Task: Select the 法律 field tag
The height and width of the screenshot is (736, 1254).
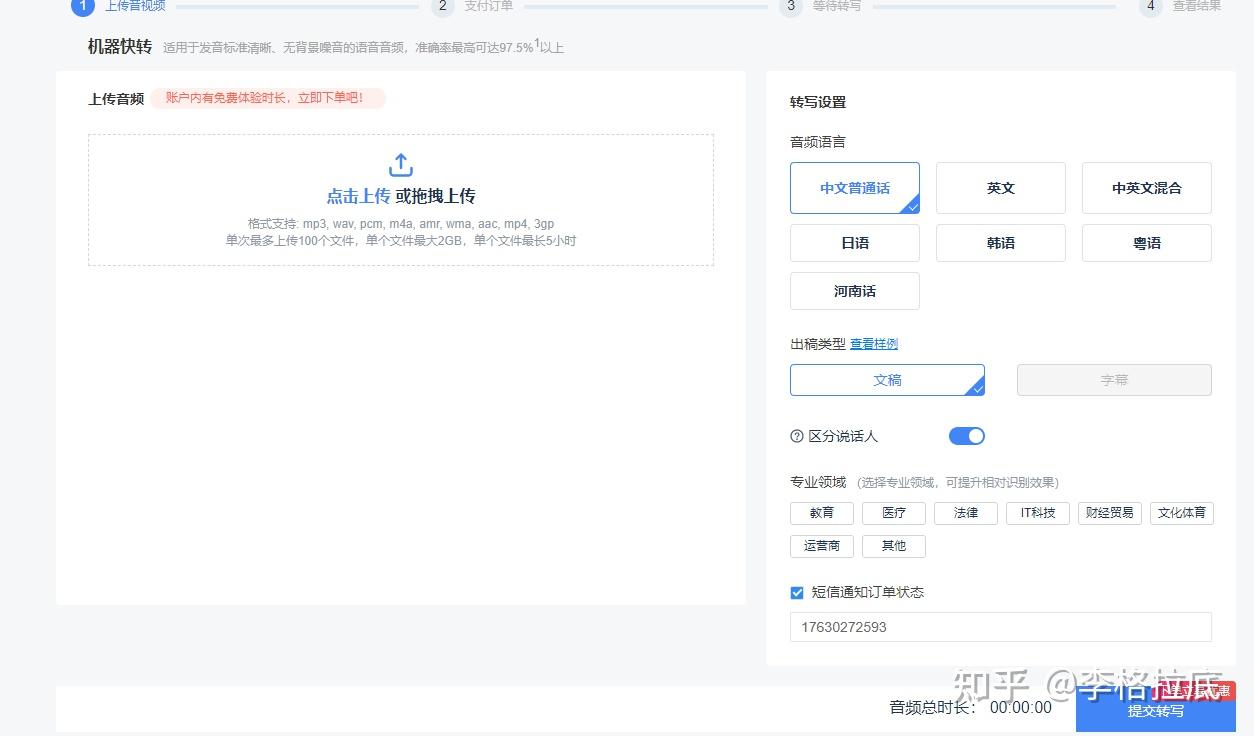Action: coord(966,513)
